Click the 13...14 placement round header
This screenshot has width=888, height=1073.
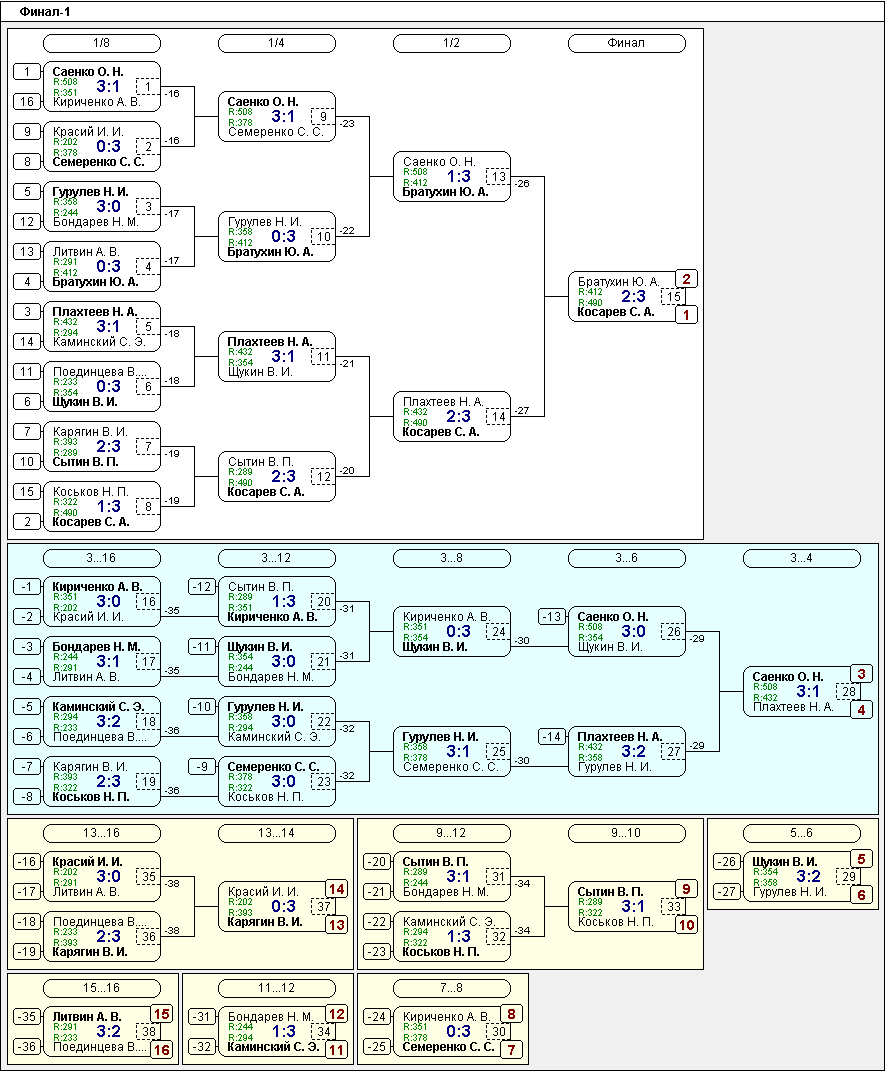point(276,833)
